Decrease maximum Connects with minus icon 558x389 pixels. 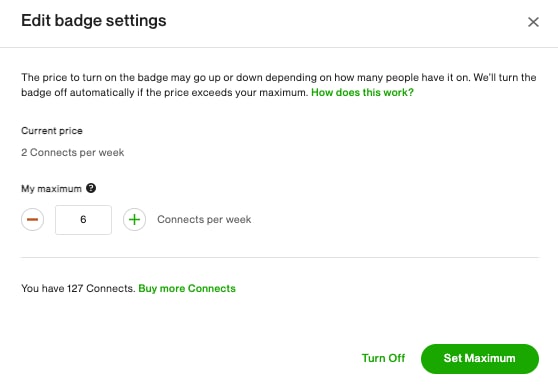(32, 220)
